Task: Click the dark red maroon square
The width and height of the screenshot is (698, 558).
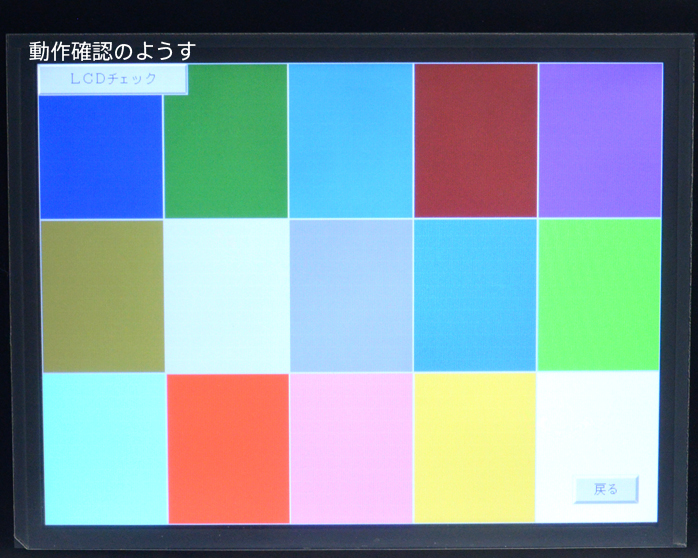Action: tap(475, 140)
